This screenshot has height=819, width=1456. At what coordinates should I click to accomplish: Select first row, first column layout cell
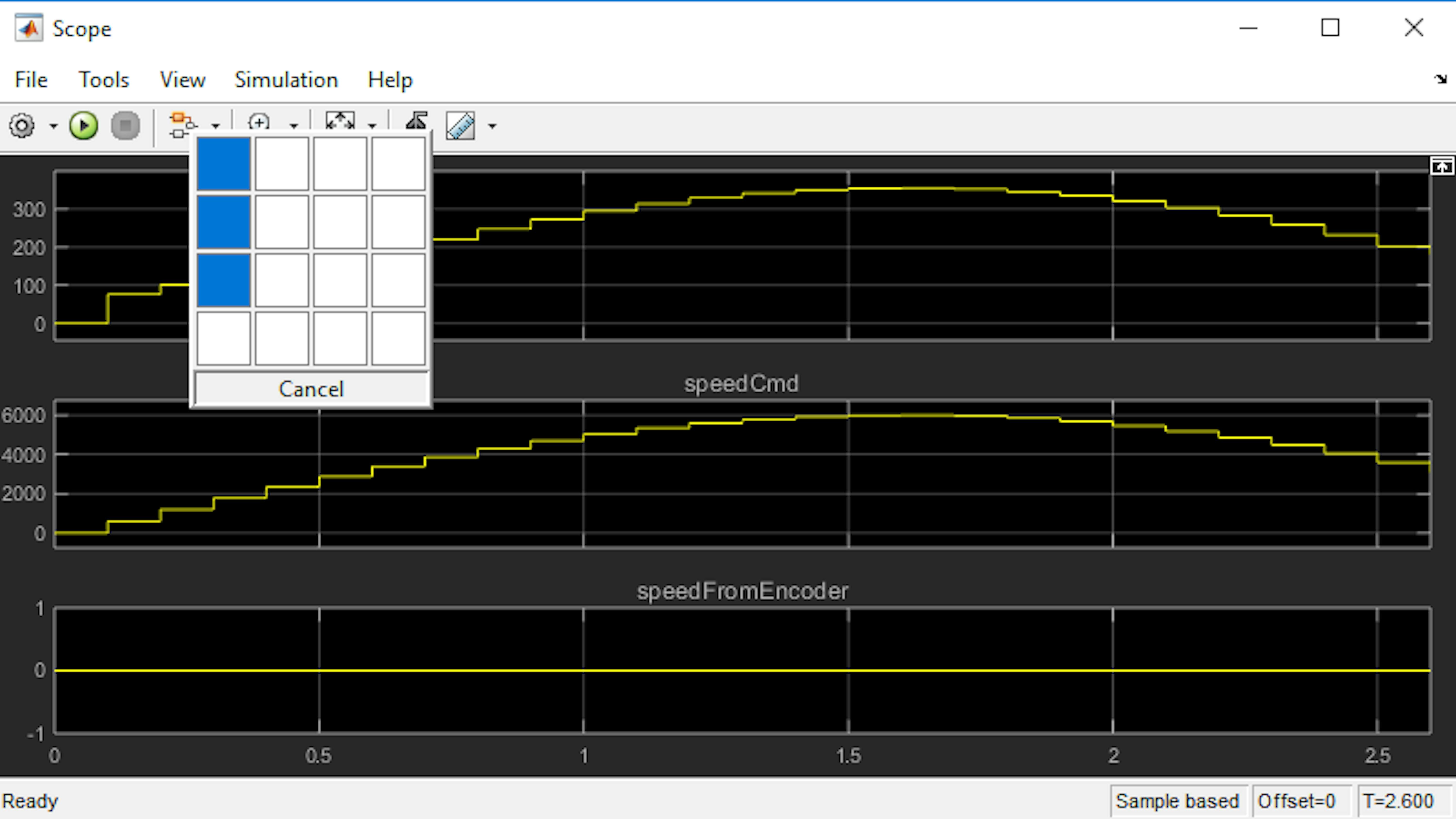224,164
